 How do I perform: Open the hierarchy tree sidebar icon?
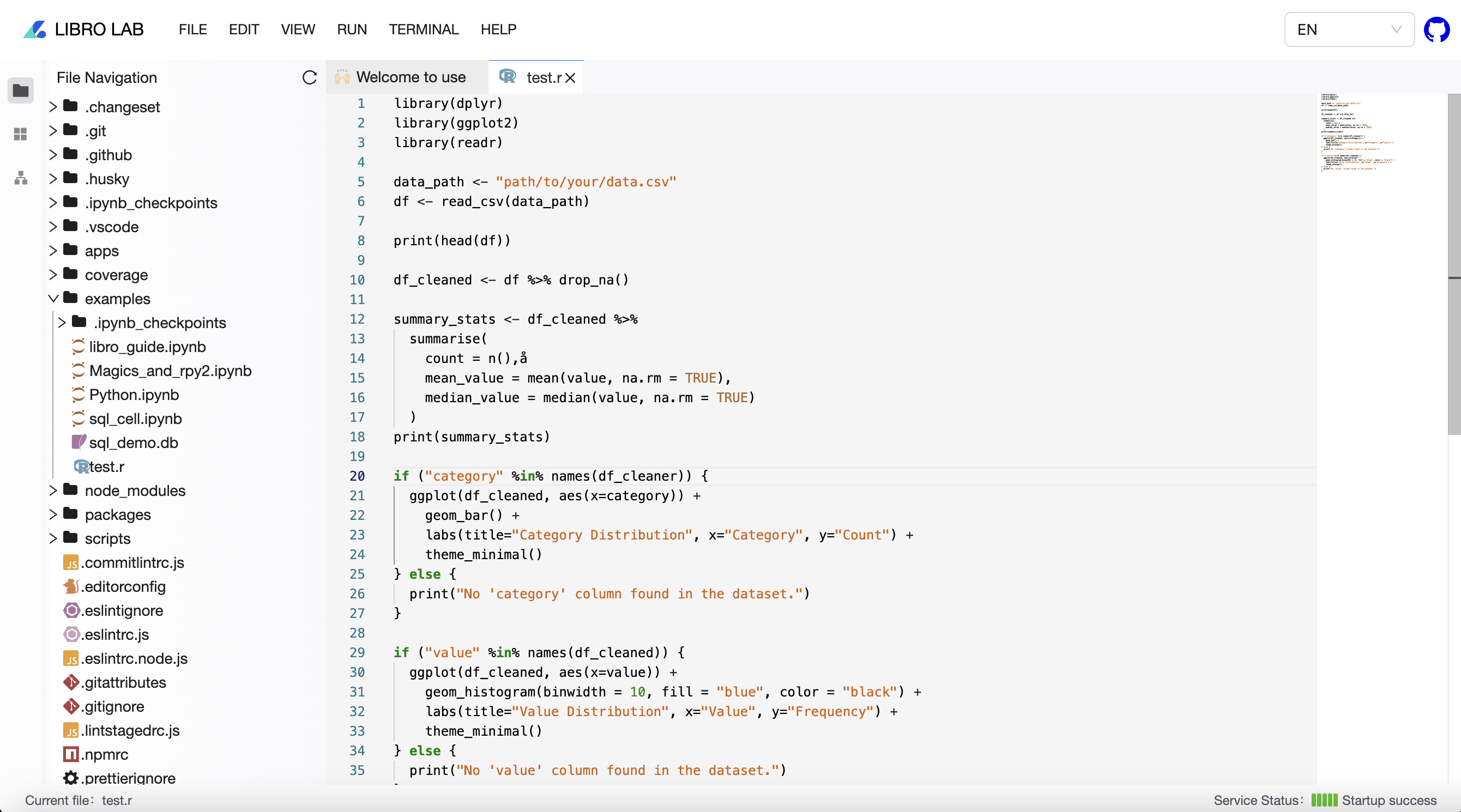click(21, 178)
